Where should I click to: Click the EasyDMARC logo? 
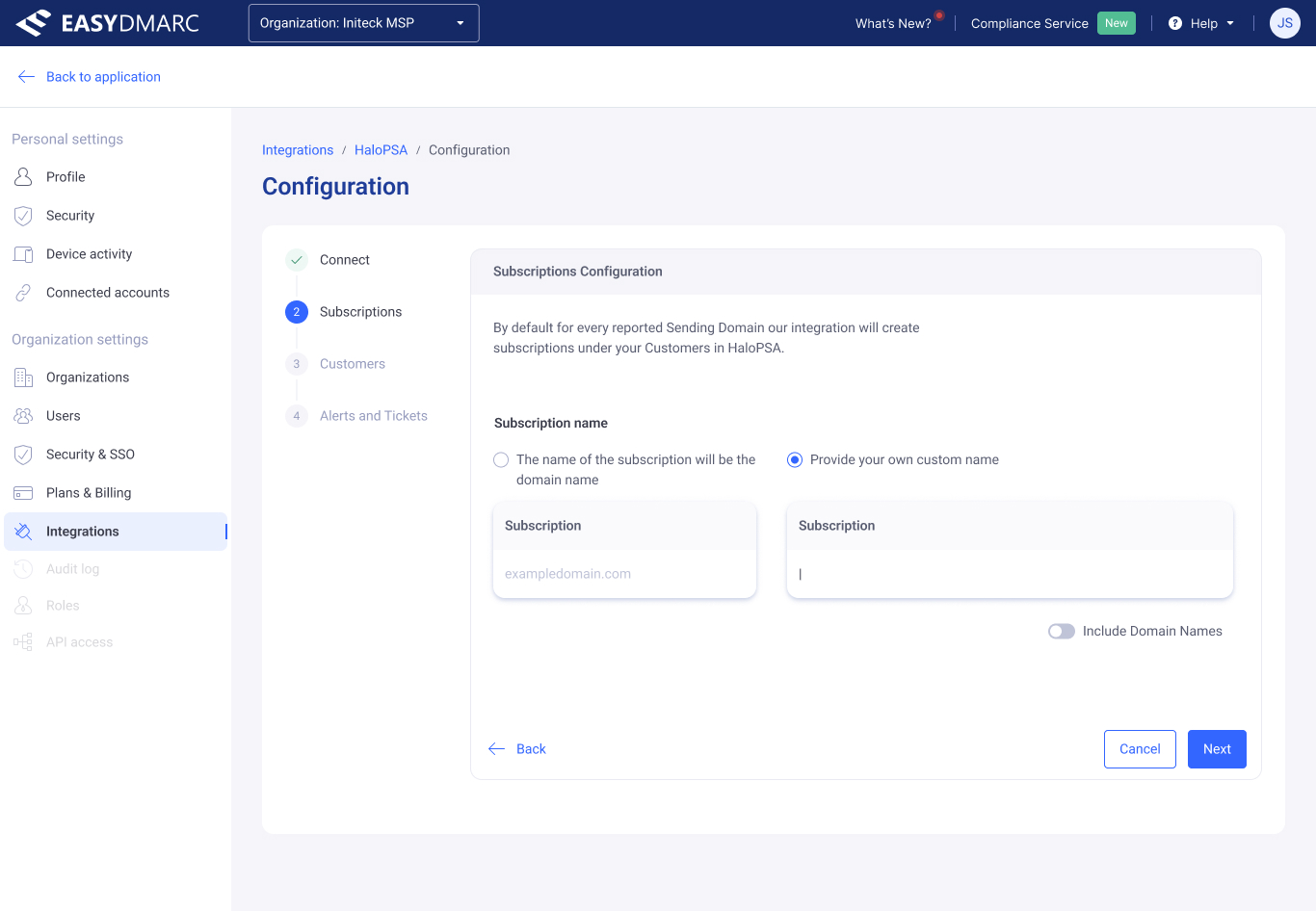tap(108, 23)
